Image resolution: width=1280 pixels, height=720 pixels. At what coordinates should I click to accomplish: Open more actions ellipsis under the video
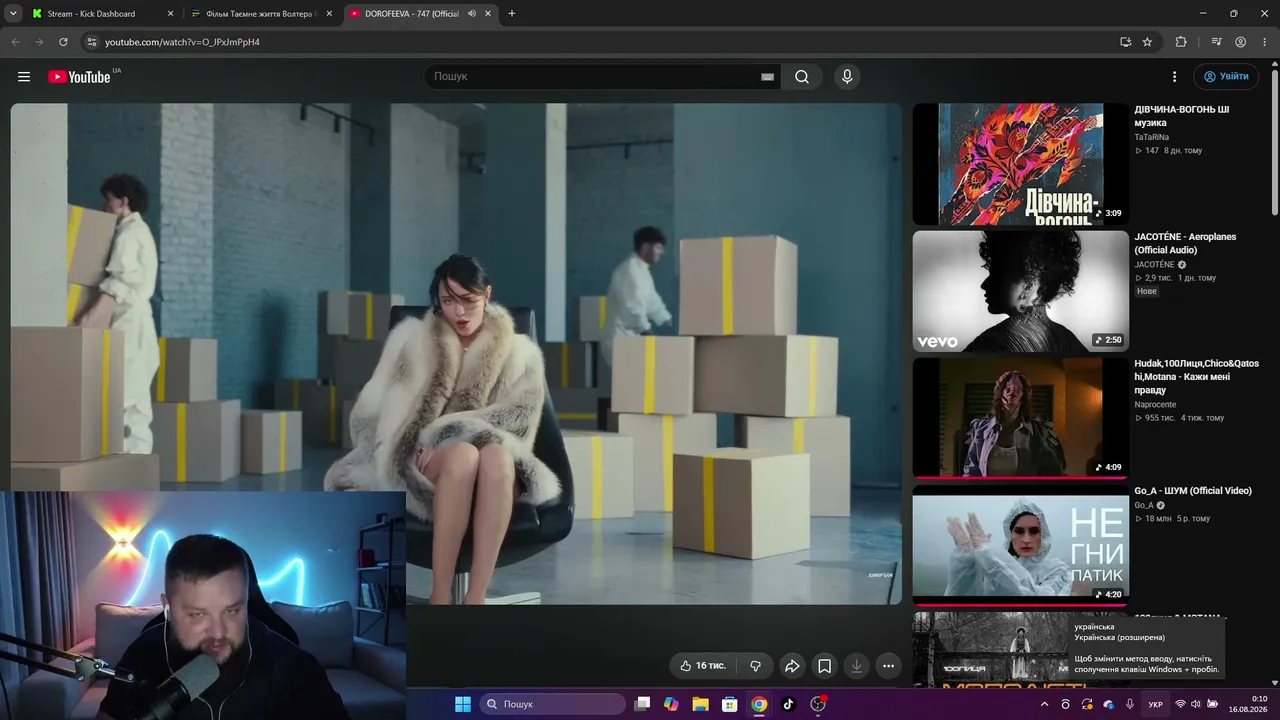click(888, 666)
